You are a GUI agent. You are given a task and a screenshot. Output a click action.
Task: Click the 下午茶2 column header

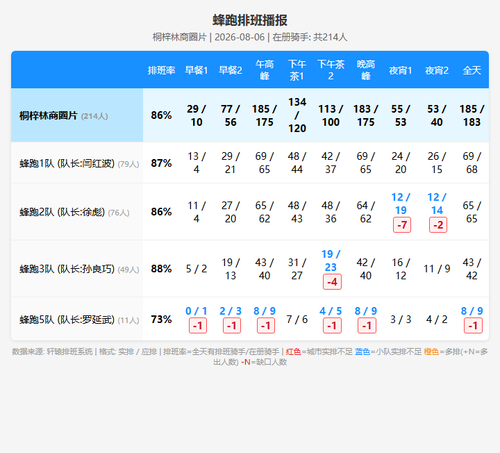pos(331,70)
